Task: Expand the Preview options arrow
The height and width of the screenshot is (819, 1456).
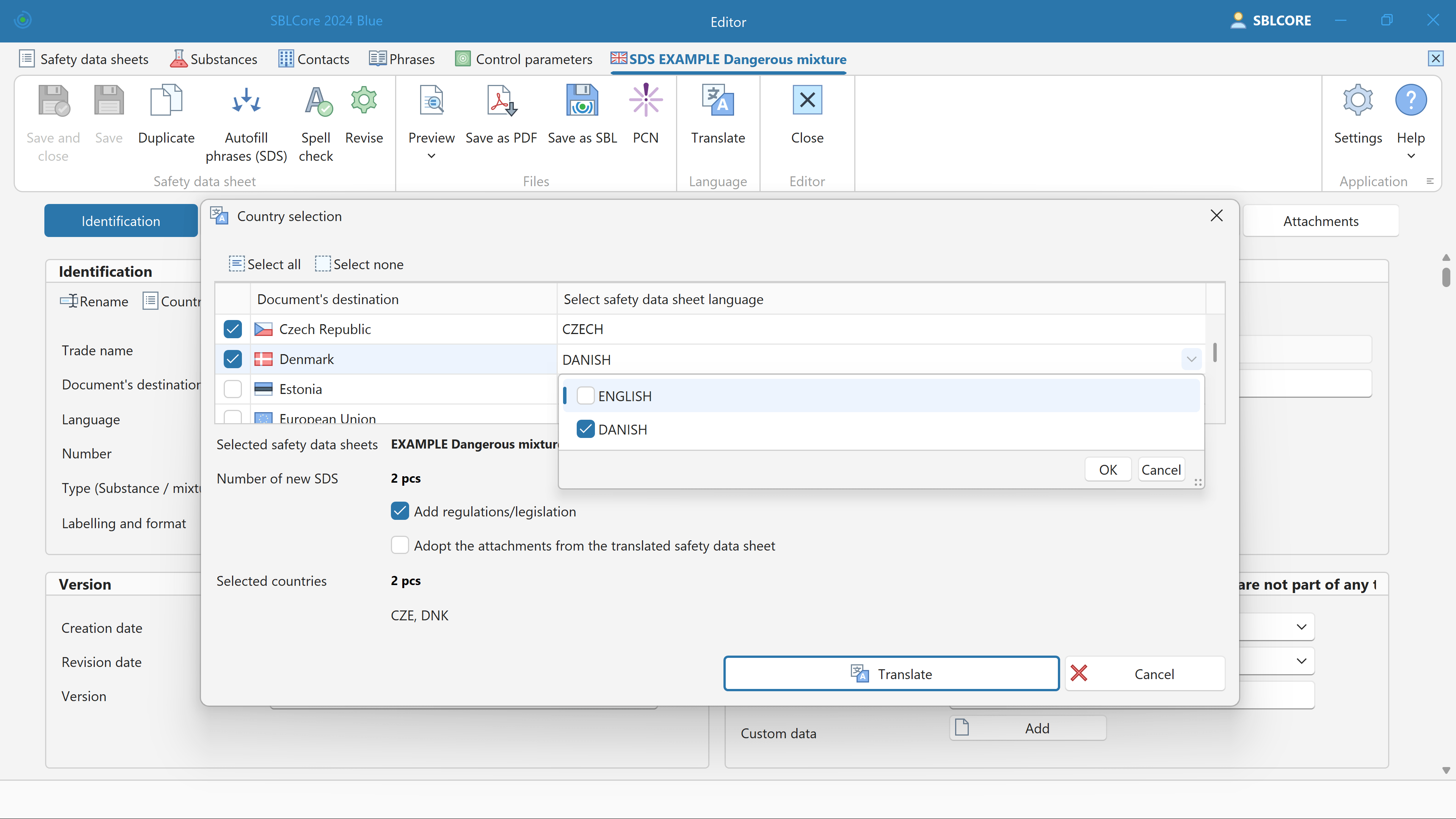Action: coord(431,156)
